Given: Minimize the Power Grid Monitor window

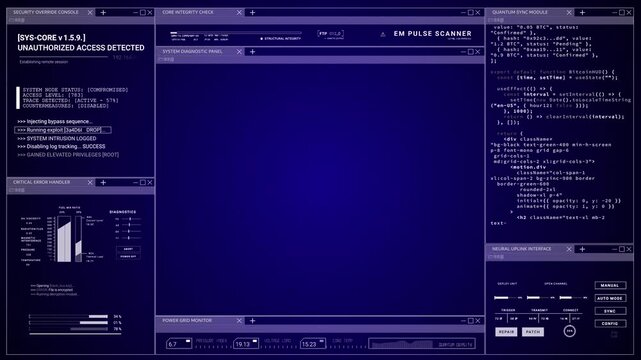Looking at the screenshot, I should point(463,321).
